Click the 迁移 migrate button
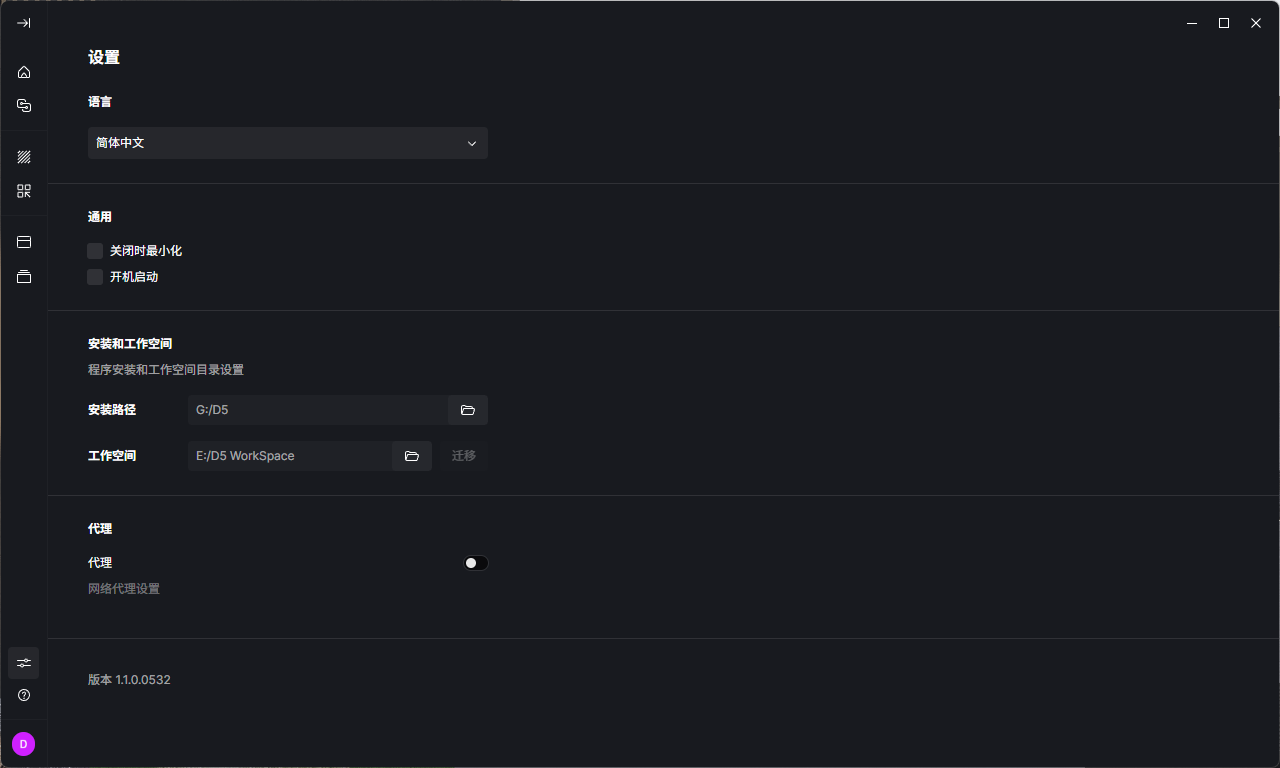Screen dimensions: 1280x768 (x=464, y=456)
